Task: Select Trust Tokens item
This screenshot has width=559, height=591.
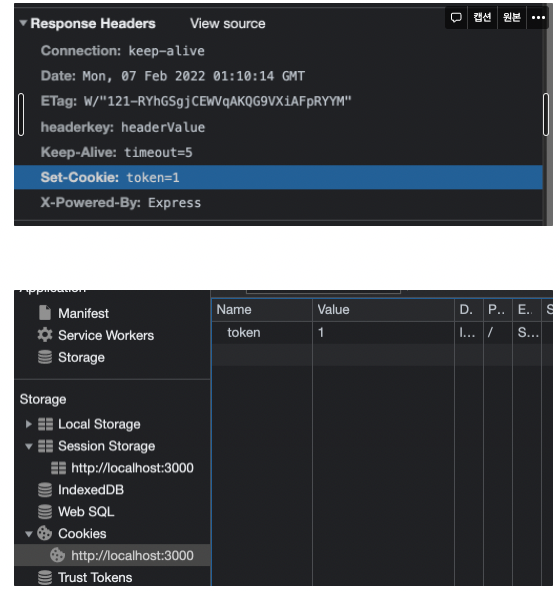Action: (x=95, y=577)
